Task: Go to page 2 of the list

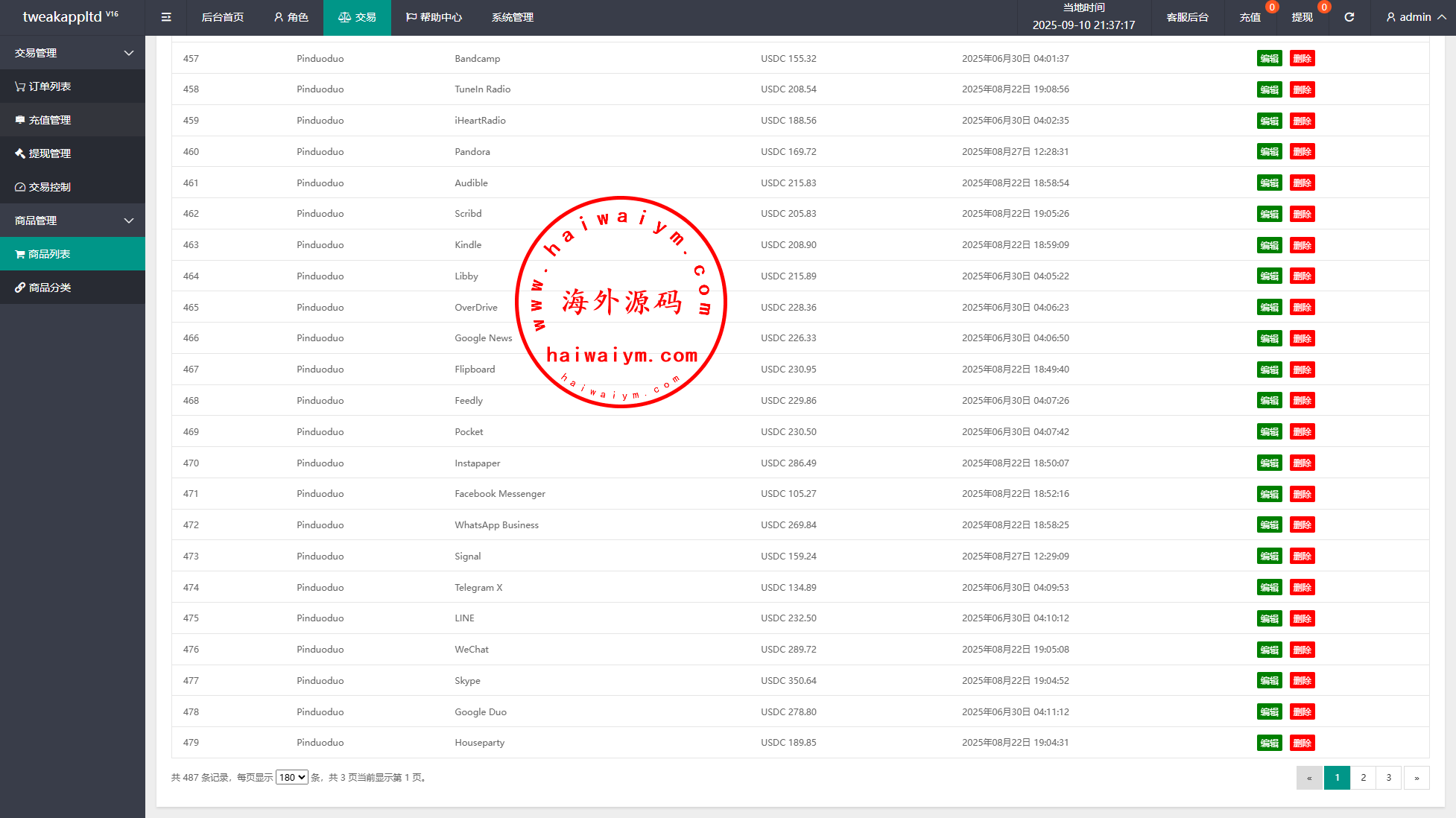Action: (x=1363, y=777)
